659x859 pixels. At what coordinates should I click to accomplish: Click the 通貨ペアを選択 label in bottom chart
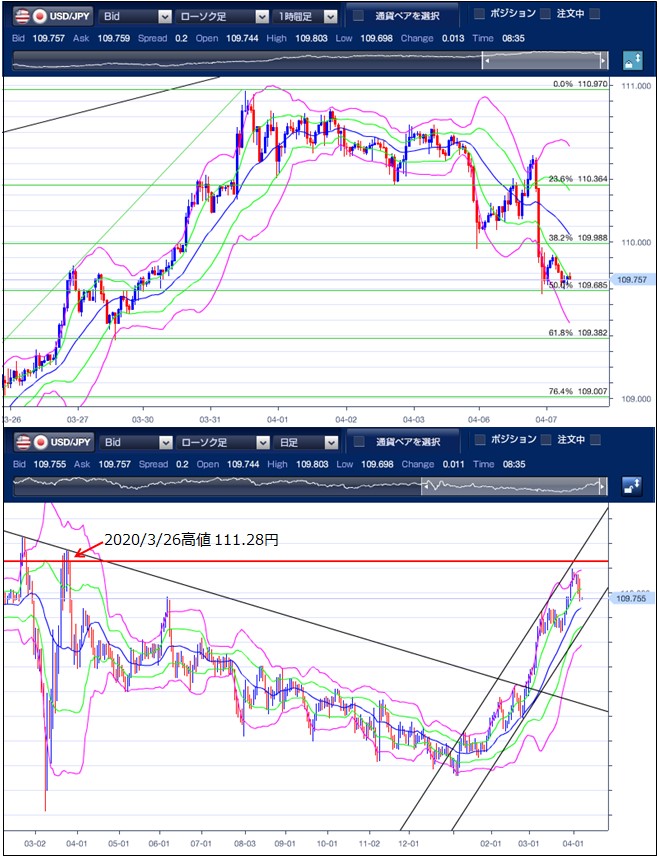click(x=408, y=442)
